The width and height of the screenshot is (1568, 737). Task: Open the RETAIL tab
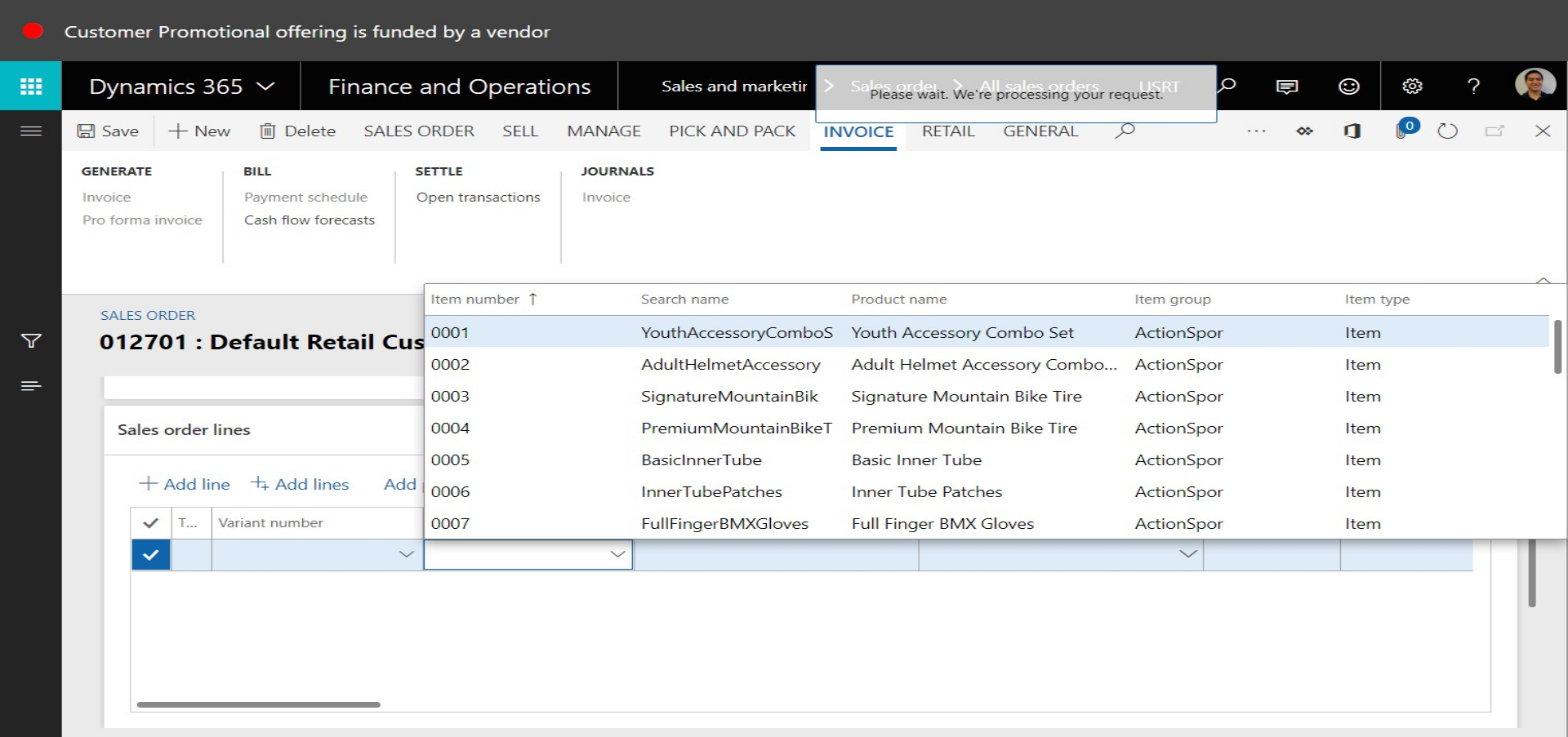coord(947,131)
